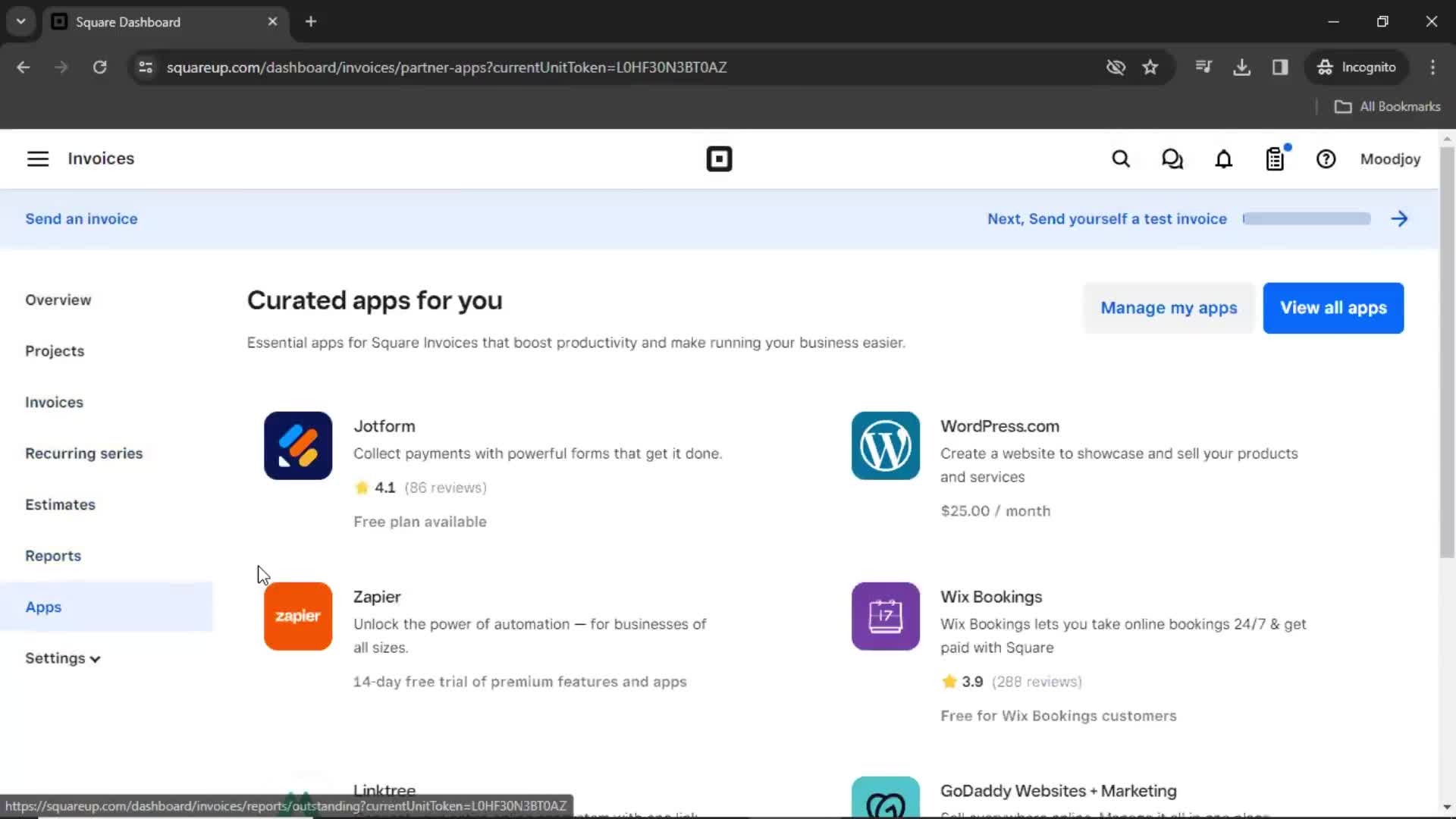
Task: Open the messages chat icon
Action: tap(1172, 159)
